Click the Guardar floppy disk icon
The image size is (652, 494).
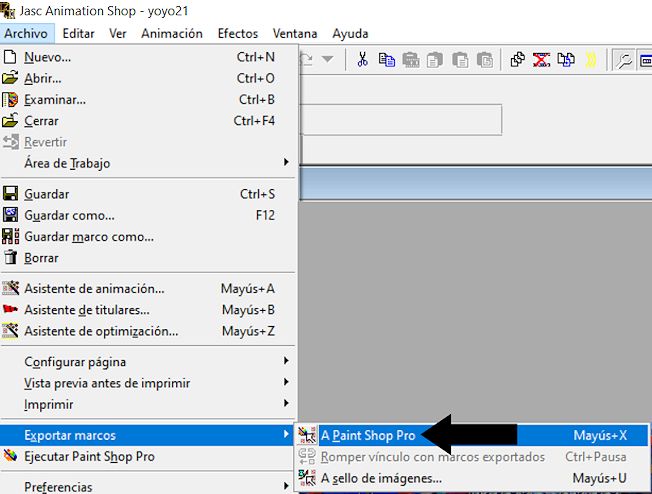click(10, 194)
